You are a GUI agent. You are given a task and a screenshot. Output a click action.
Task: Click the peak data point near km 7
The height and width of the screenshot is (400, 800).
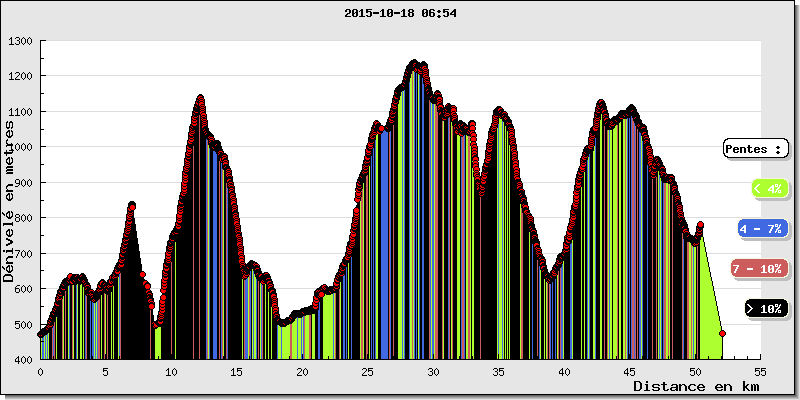(x=132, y=205)
